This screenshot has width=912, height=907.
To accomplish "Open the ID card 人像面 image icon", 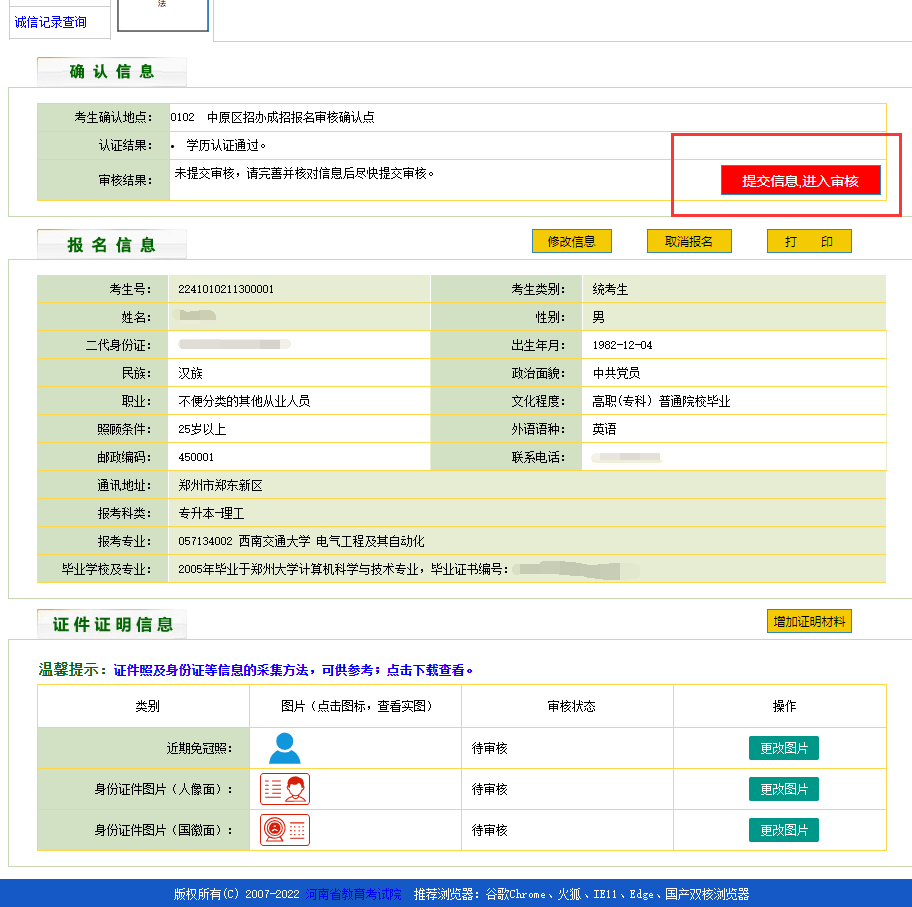I will click(x=284, y=789).
